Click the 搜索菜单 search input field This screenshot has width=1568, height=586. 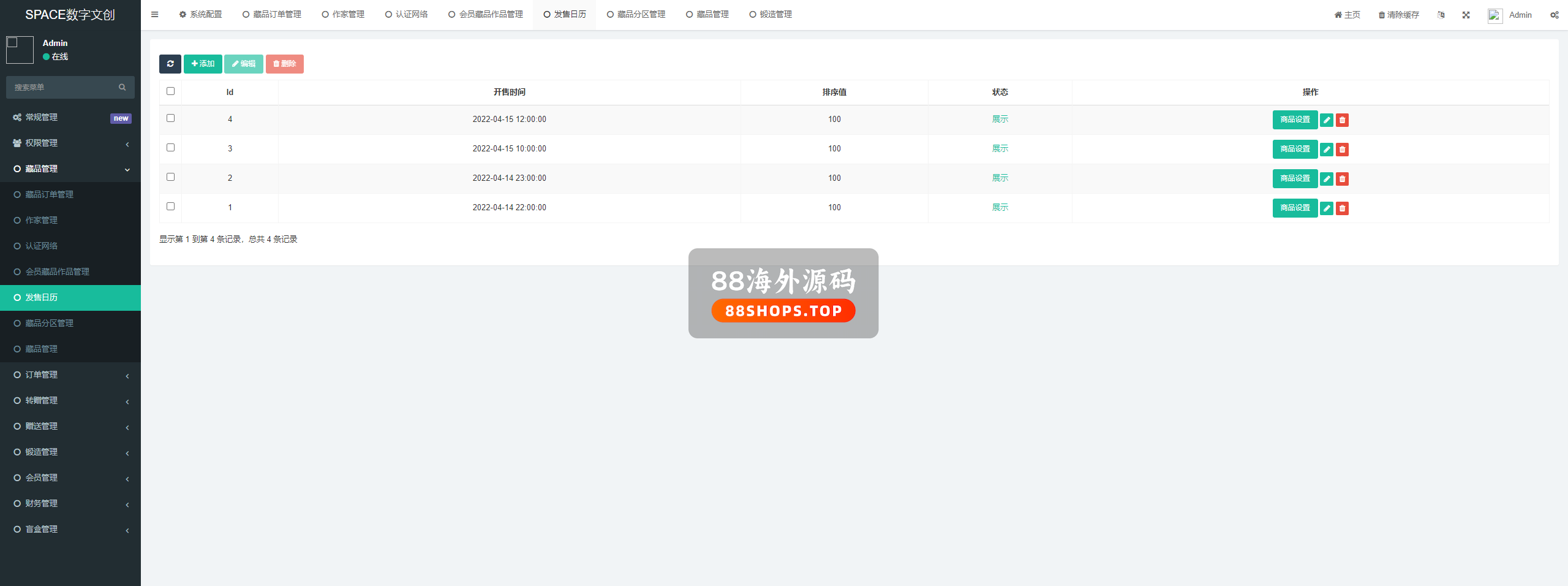click(x=61, y=88)
